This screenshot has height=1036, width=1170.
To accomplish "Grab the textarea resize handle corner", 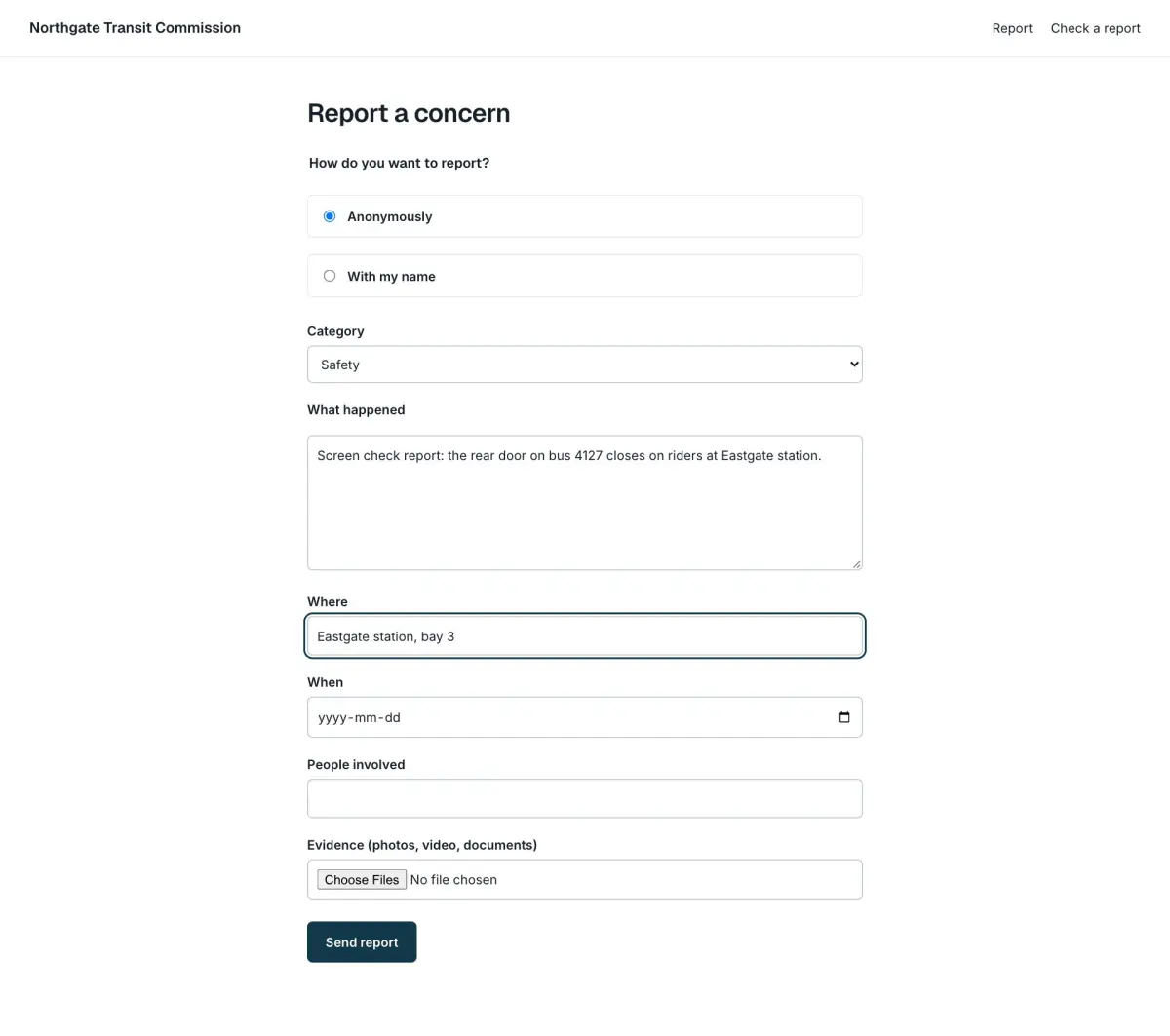I will click(x=856, y=563).
